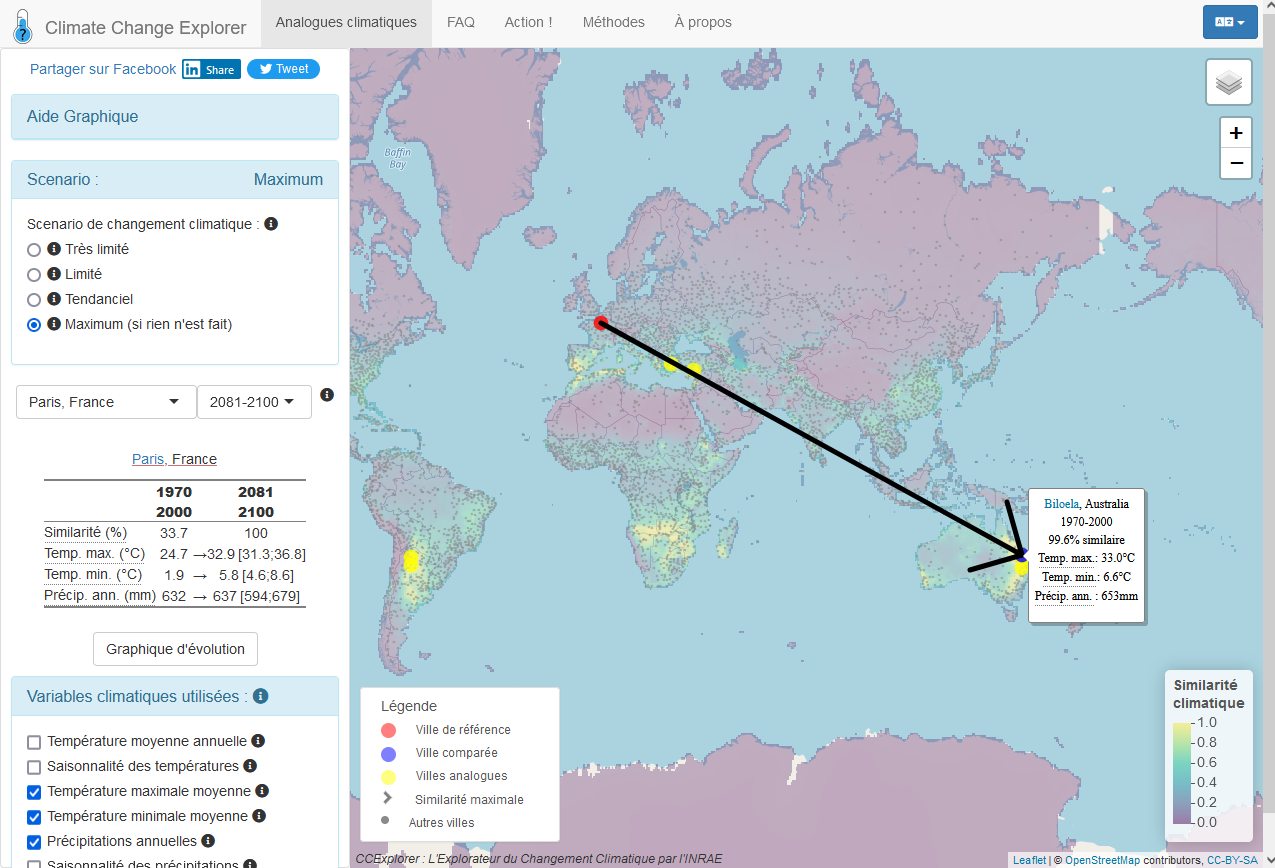Show info for Très limité scenario
1275x868 pixels.
point(54,249)
